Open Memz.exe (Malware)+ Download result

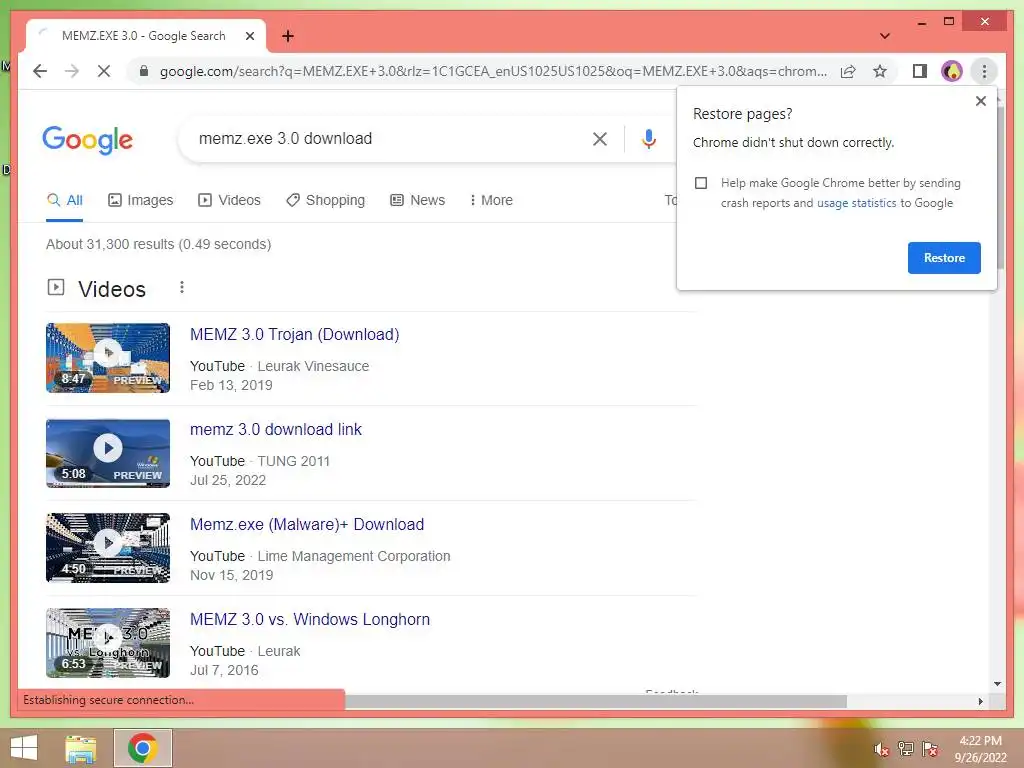pyautogui.click(x=307, y=524)
